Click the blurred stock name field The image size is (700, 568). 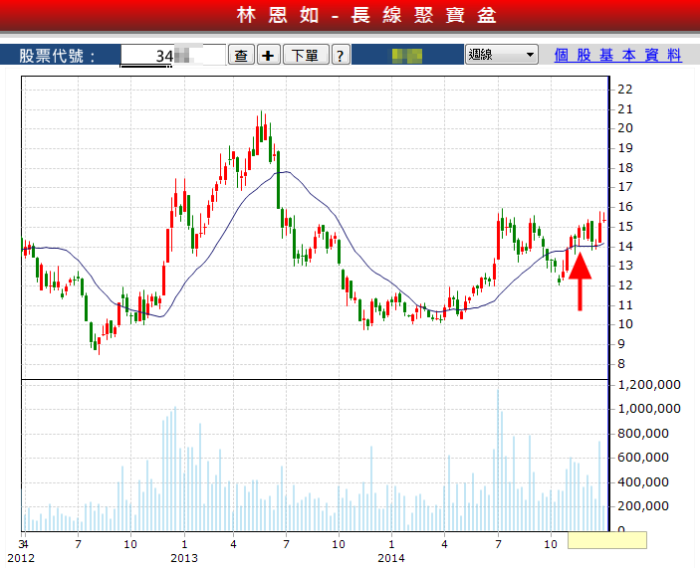point(407,55)
